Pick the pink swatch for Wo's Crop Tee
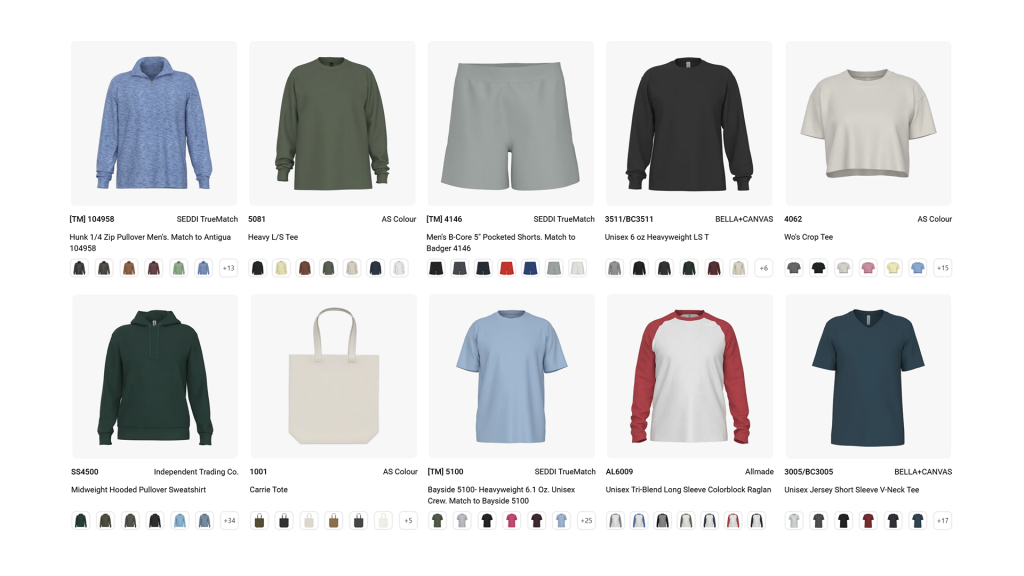The height and width of the screenshot is (576, 1024). [x=868, y=268]
